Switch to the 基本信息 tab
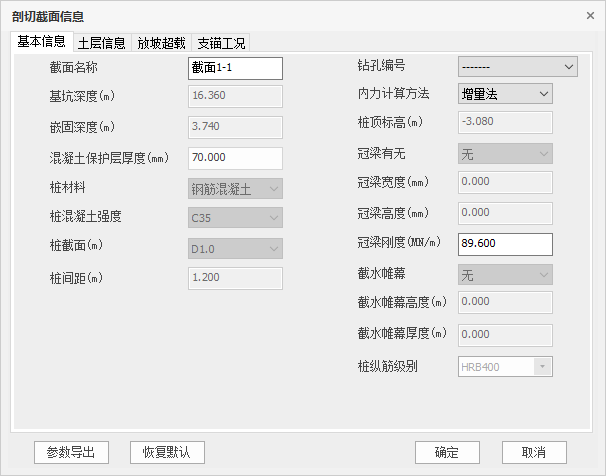 tap(42, 41)
